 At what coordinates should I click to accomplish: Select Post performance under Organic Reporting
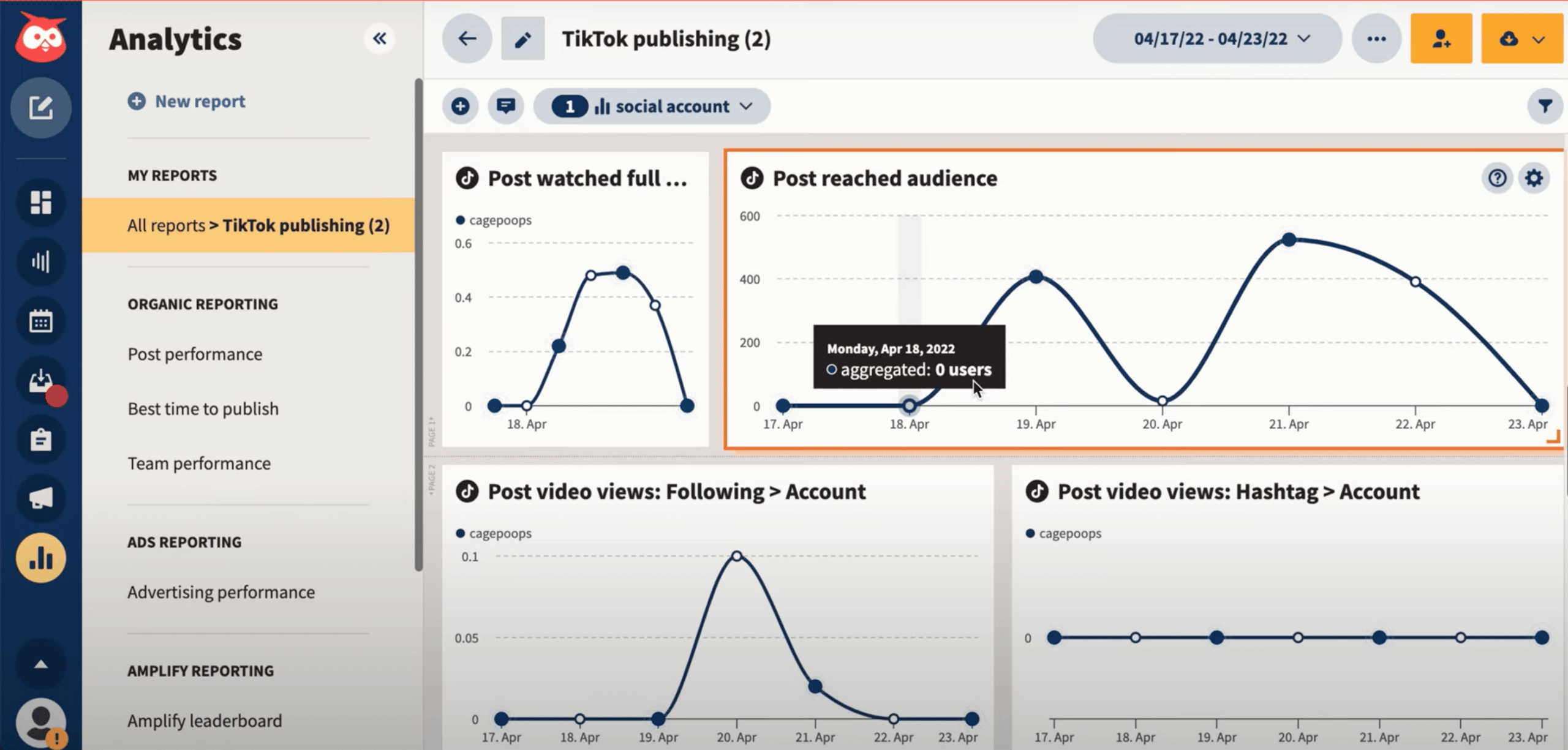pos(197,354)
